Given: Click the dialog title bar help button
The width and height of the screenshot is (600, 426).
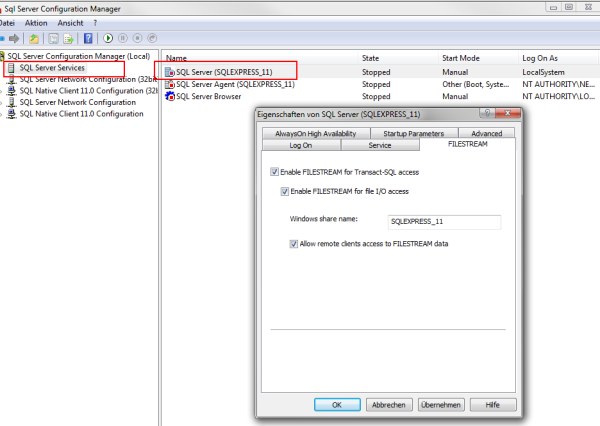Looking at the screenshot, I should click(x=487, y=113).
